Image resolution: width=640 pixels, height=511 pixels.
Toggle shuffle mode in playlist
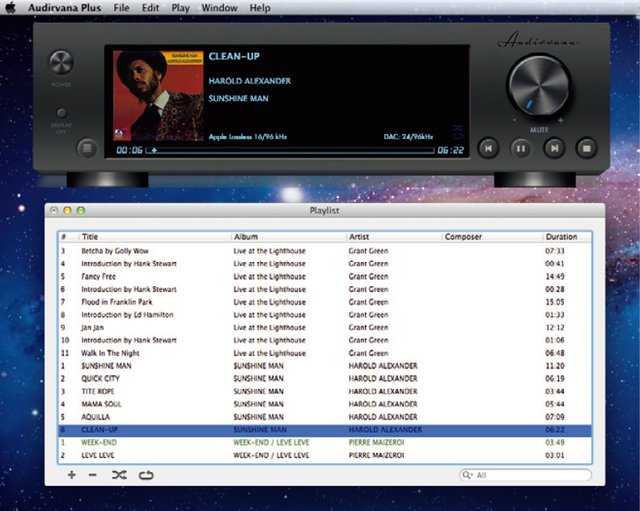tap(119, 475)
